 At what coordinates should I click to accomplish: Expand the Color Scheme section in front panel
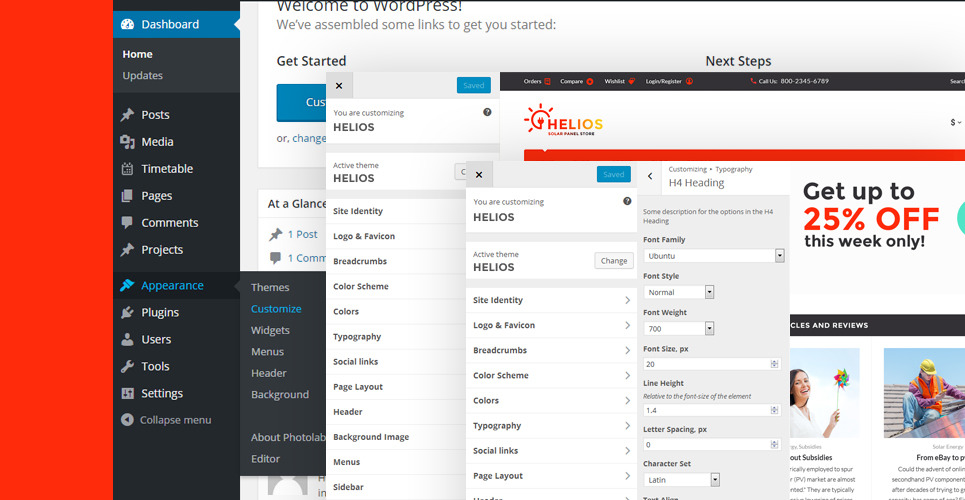click(551, 376)
